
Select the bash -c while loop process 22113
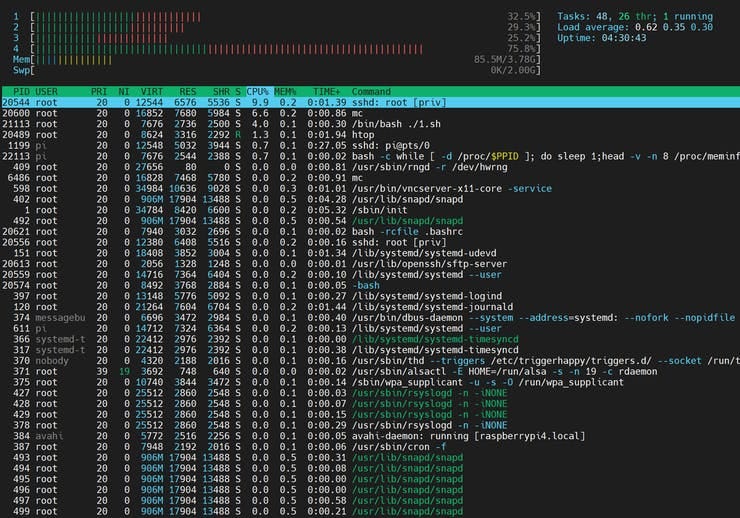370,156
